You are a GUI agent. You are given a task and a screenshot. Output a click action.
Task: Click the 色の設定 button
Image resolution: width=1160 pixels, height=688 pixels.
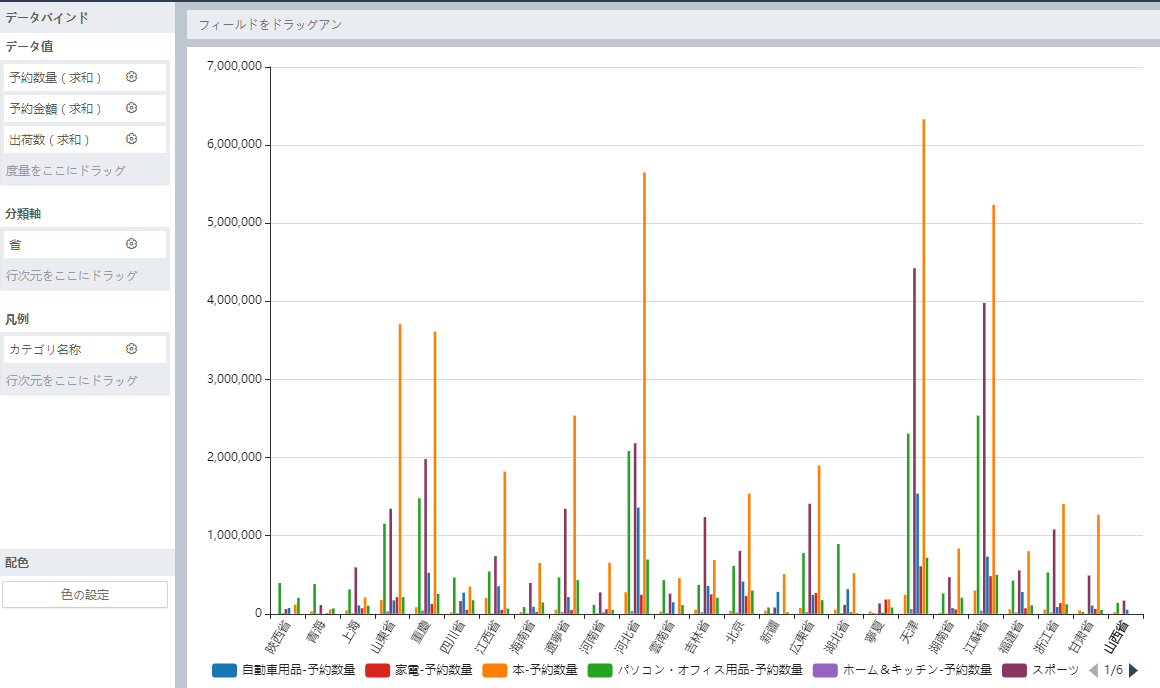coord(85,595)
